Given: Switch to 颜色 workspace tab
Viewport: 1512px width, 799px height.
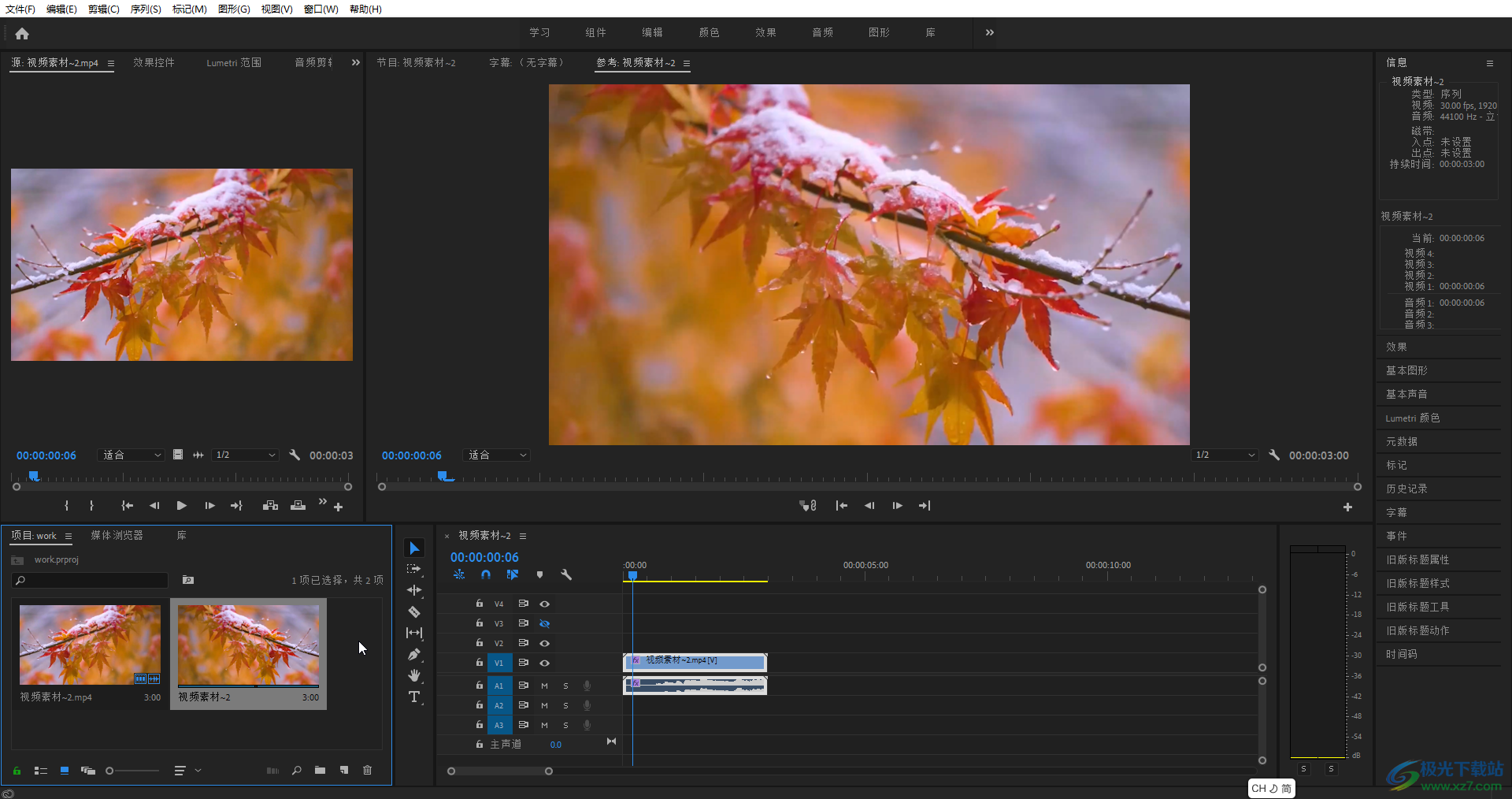Looking at the screenshot, I should click(x=709, y=32).
